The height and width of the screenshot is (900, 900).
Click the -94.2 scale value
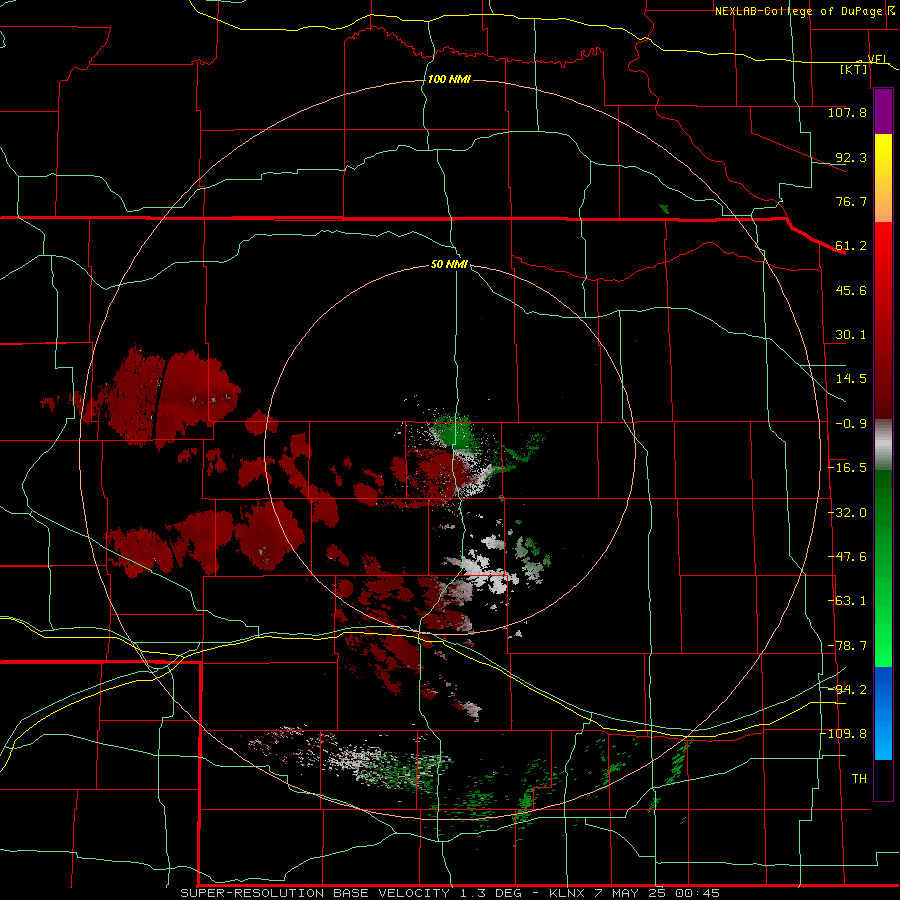(x=847, y=690)
